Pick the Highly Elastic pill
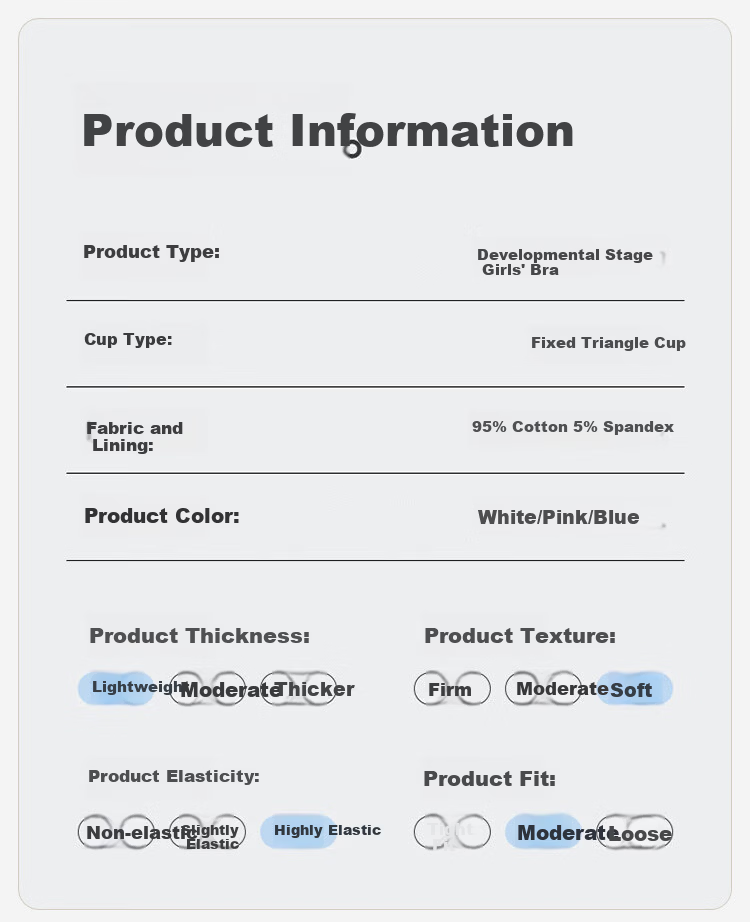 click(x=298, y=831)
